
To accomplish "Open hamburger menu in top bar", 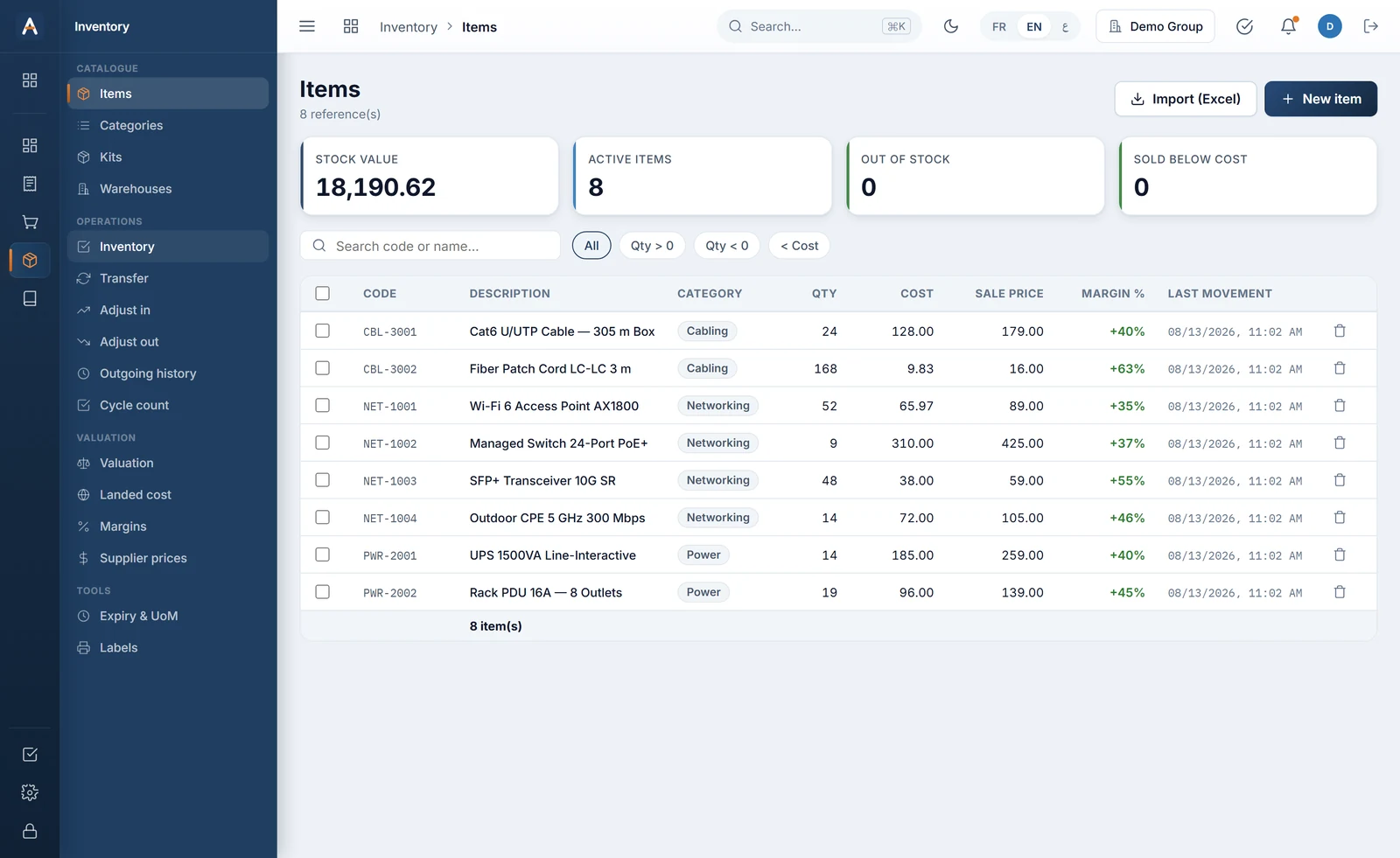I will [307, 26].
